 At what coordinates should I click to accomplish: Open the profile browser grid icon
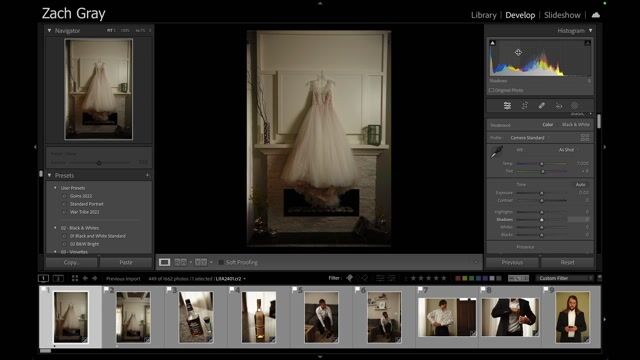585,138
